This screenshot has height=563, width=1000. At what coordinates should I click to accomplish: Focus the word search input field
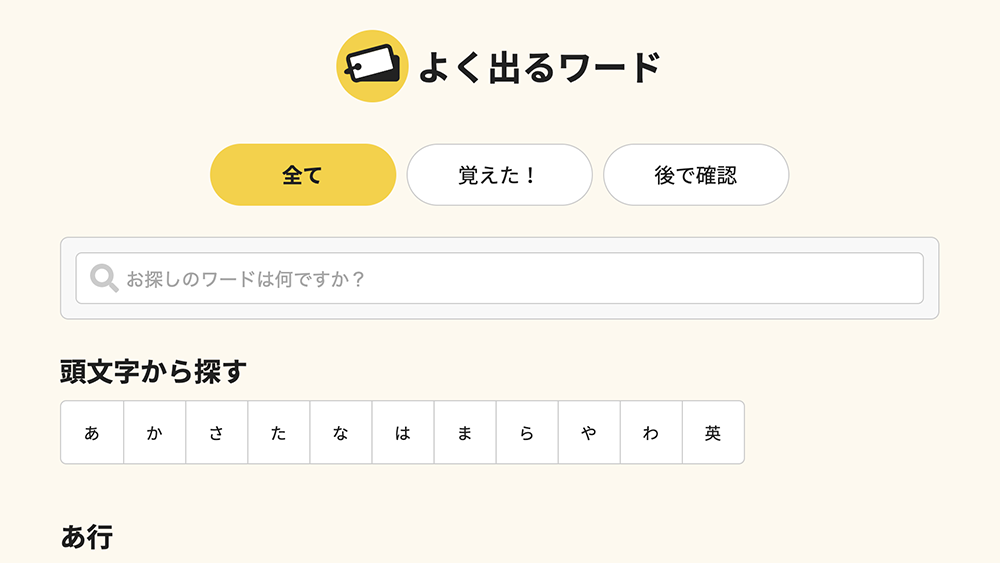(520, 278)
